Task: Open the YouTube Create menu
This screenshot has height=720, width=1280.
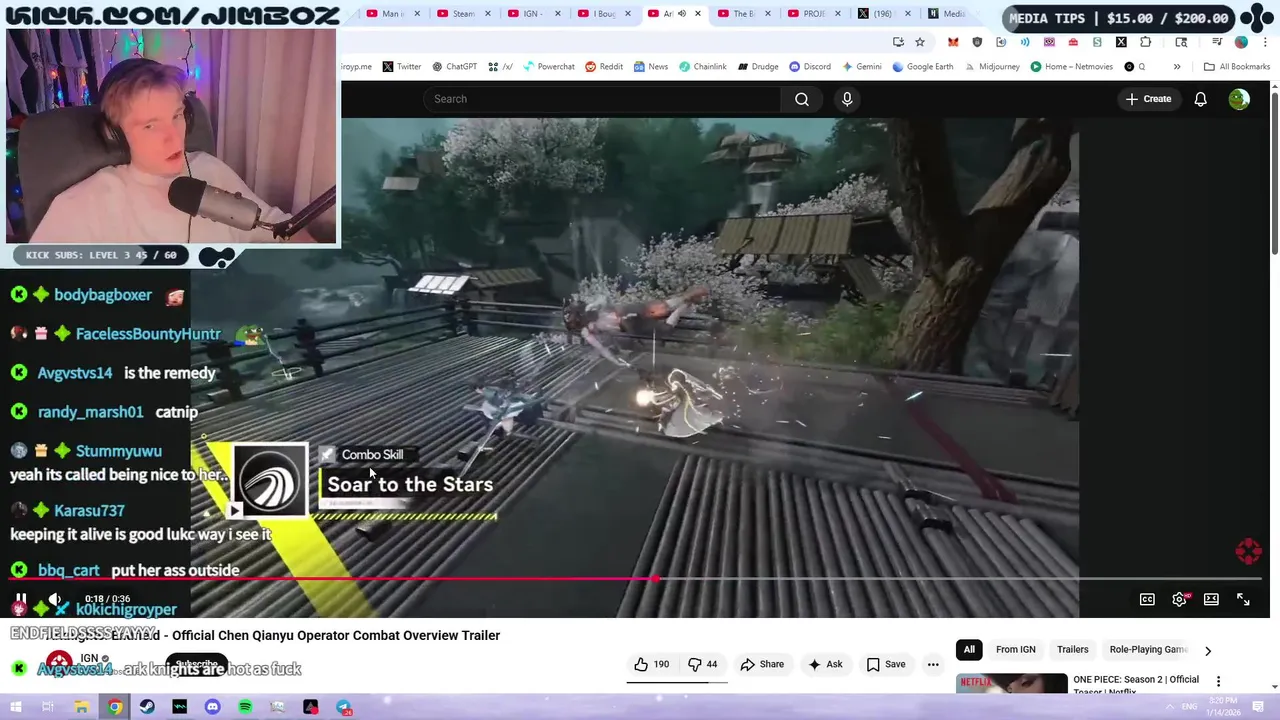Action: (x=1148, y=99)
